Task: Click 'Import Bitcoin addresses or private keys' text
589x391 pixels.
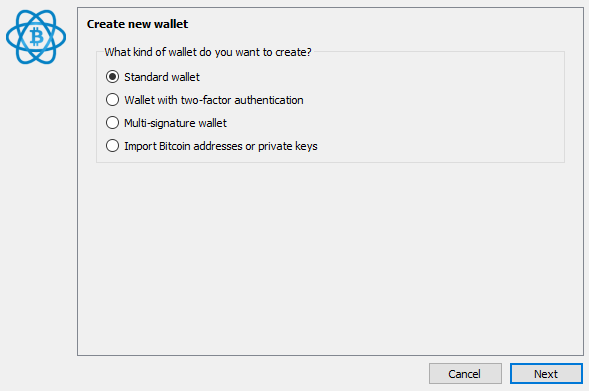Action: coord(221,146)
